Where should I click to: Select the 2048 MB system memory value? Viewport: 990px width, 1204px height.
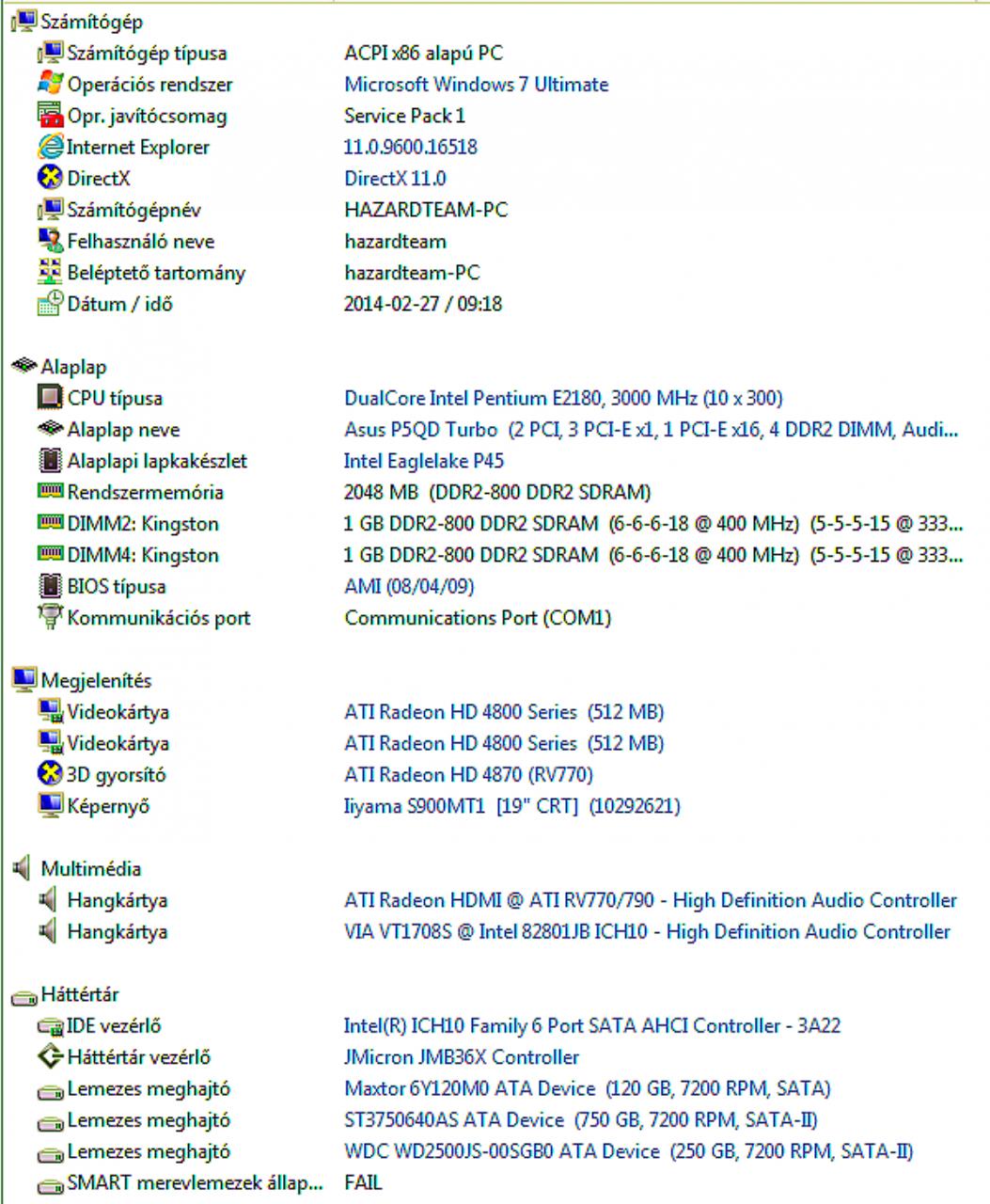(x=497, y=492)
